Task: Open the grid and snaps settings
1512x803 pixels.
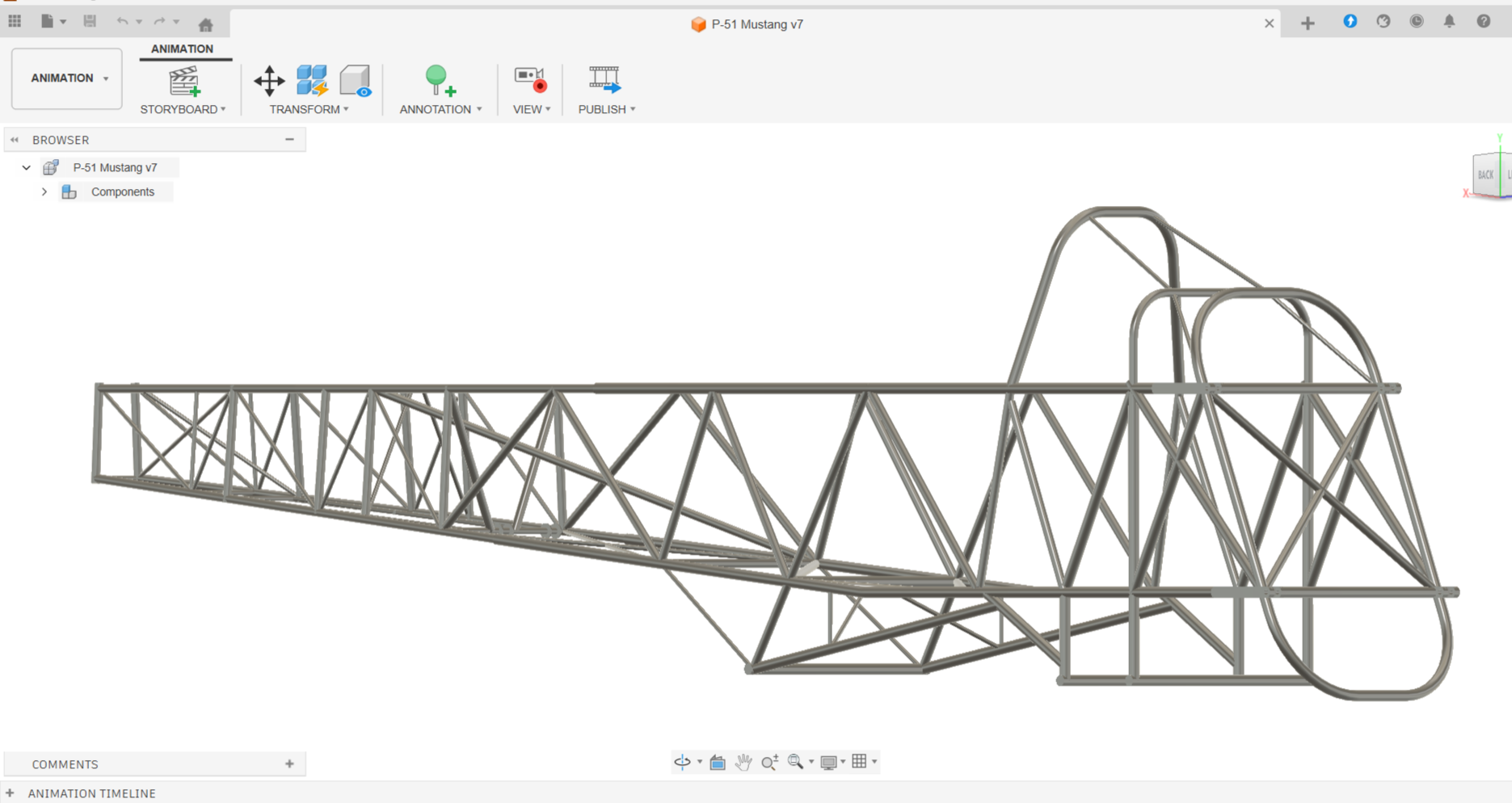Action: (860, 761)
